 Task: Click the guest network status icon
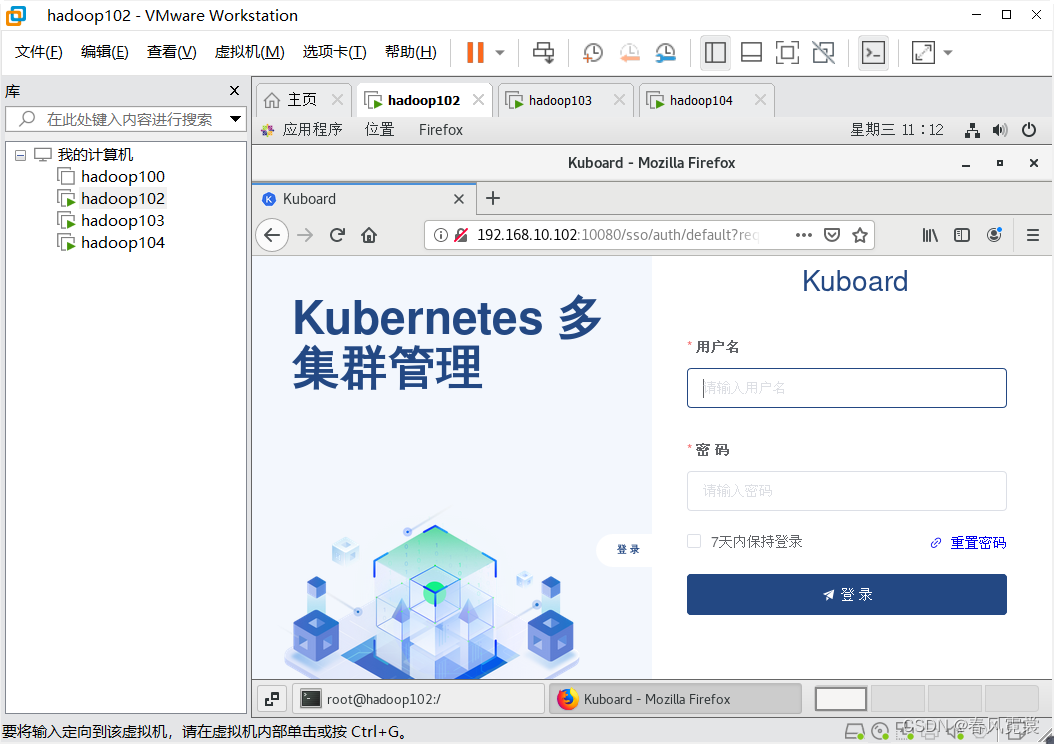pos(972,130)
